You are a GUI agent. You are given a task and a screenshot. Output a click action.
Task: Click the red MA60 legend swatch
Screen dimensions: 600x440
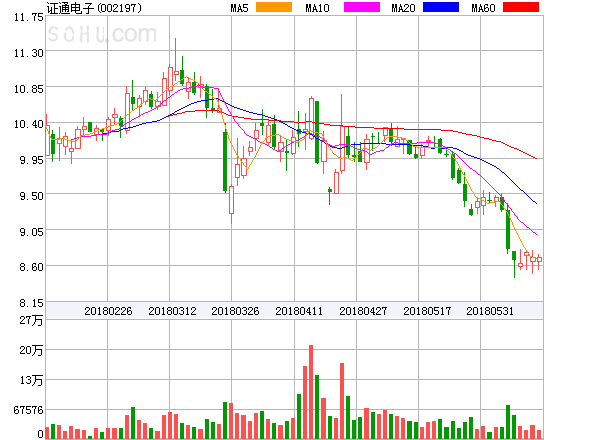[x=521, y=7]
